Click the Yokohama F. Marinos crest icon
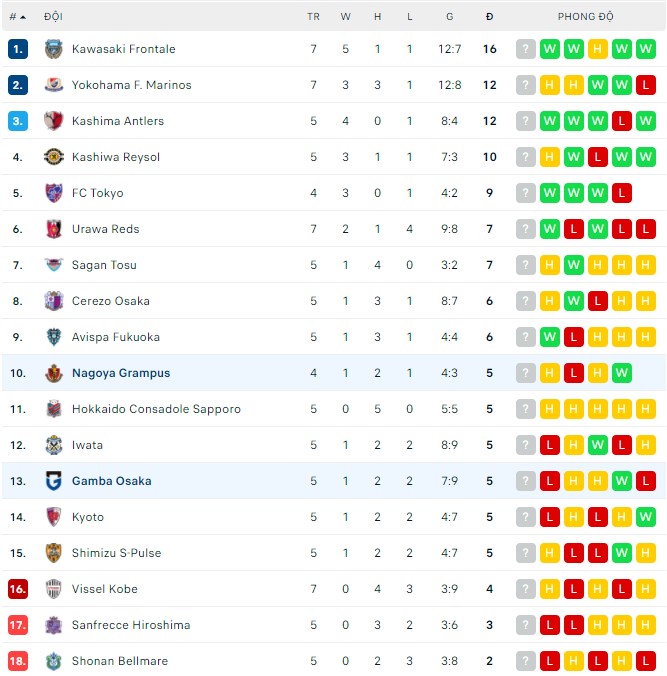The height and width of the screenshot is (676, 667). [53, 85]
